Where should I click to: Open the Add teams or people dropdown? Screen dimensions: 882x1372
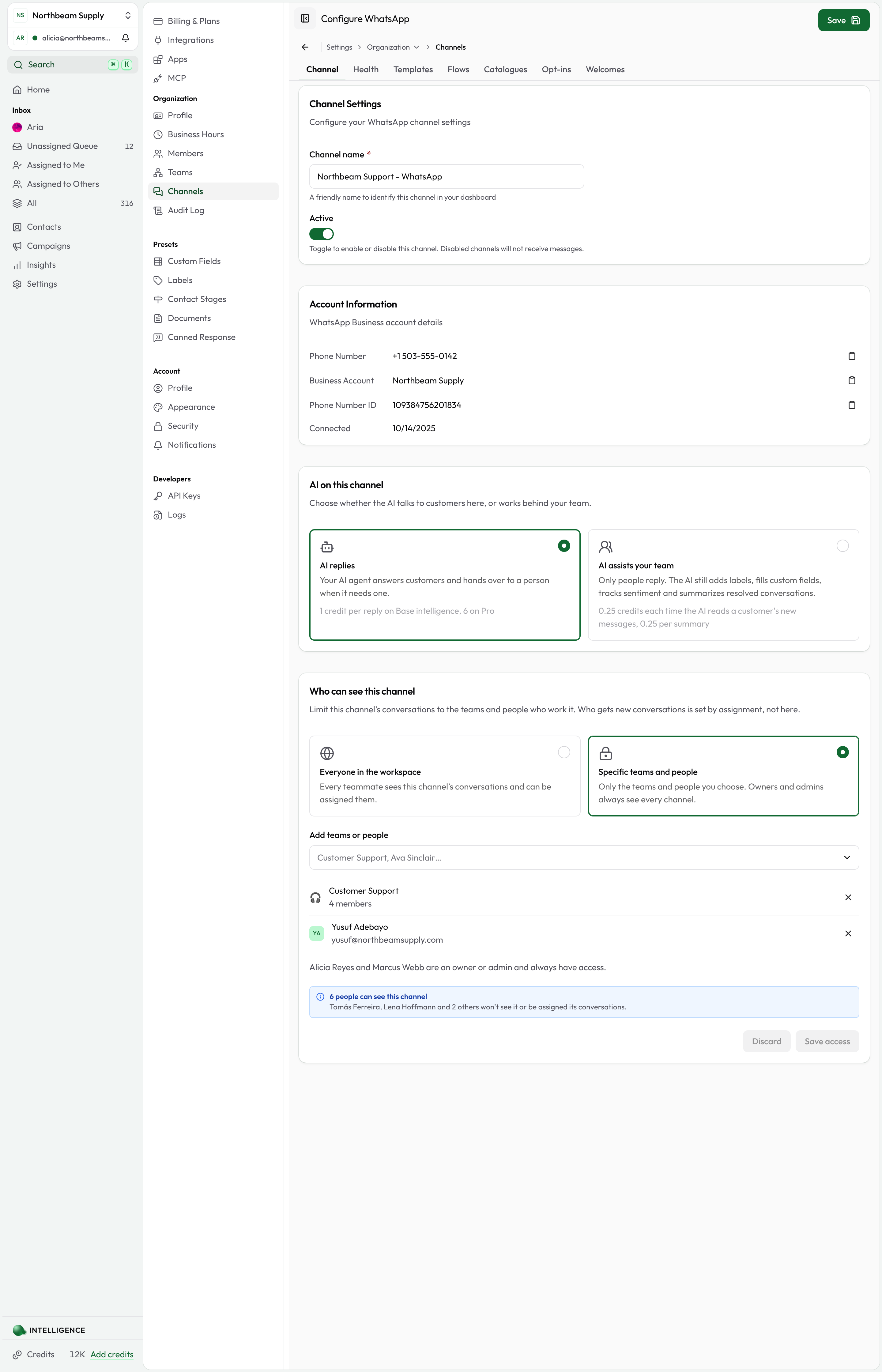tap(584, 858)
